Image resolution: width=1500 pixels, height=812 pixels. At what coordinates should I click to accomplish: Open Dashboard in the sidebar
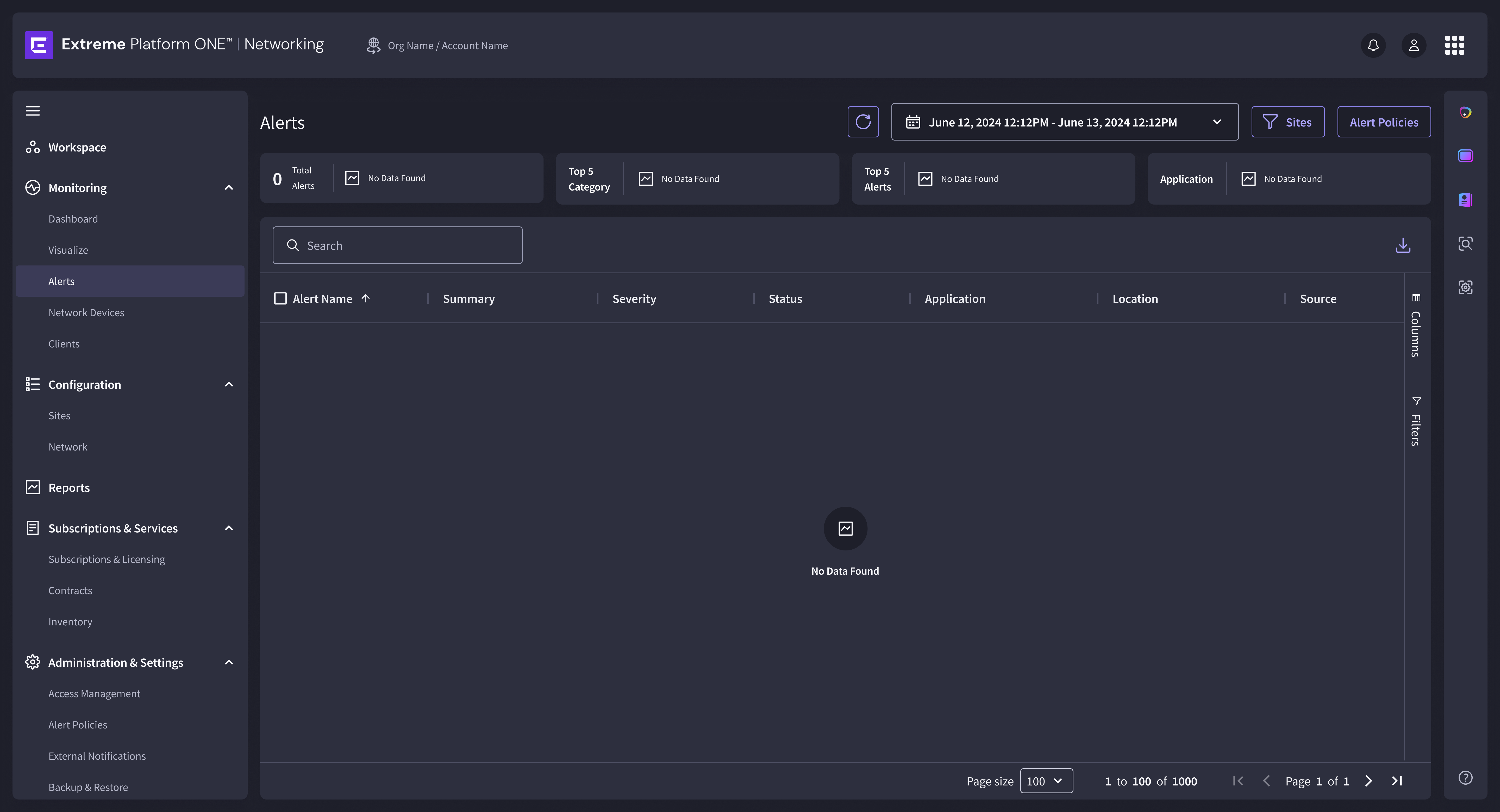point(73,219)
